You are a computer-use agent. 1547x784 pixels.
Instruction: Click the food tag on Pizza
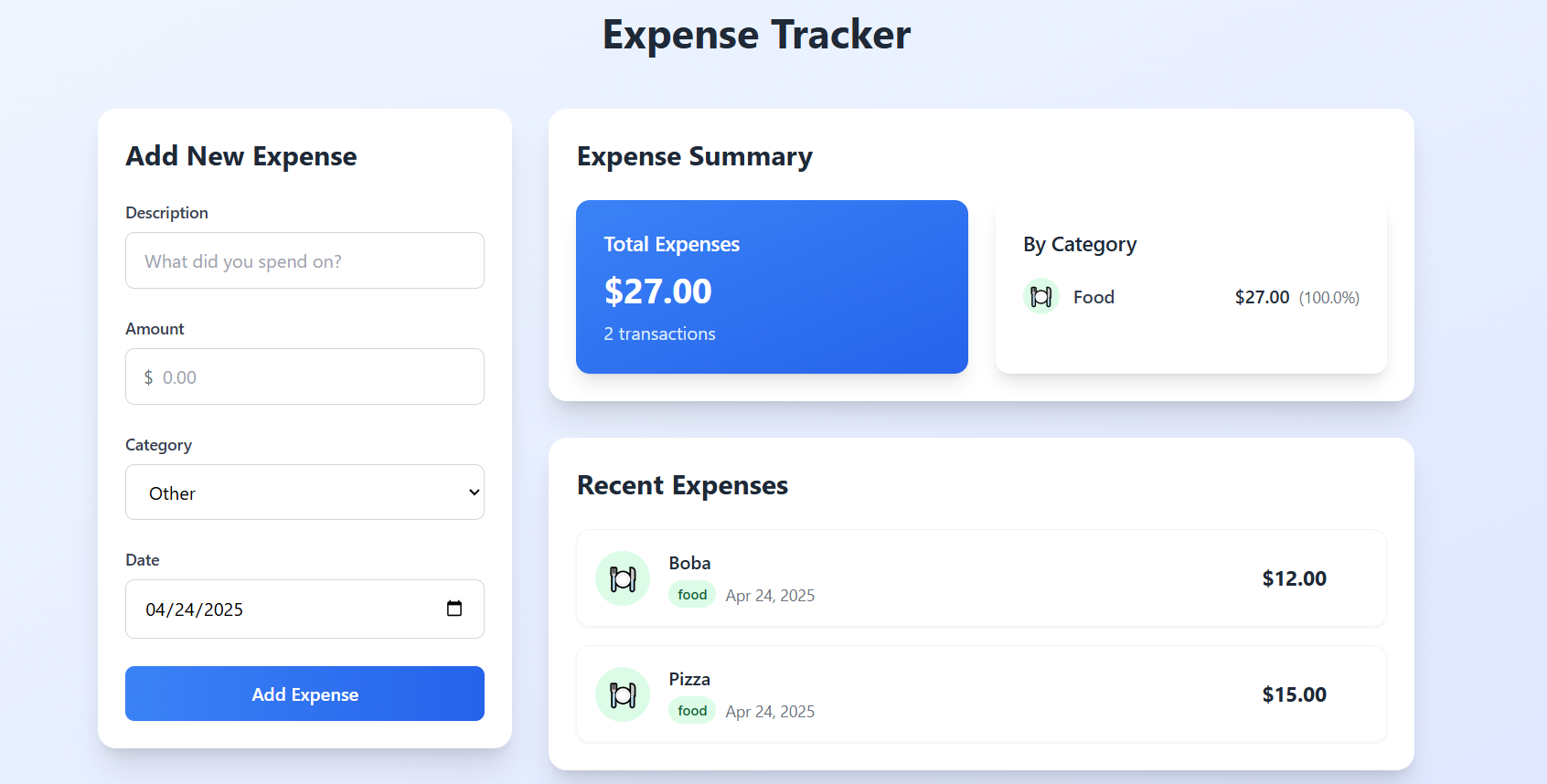(692, 711)
